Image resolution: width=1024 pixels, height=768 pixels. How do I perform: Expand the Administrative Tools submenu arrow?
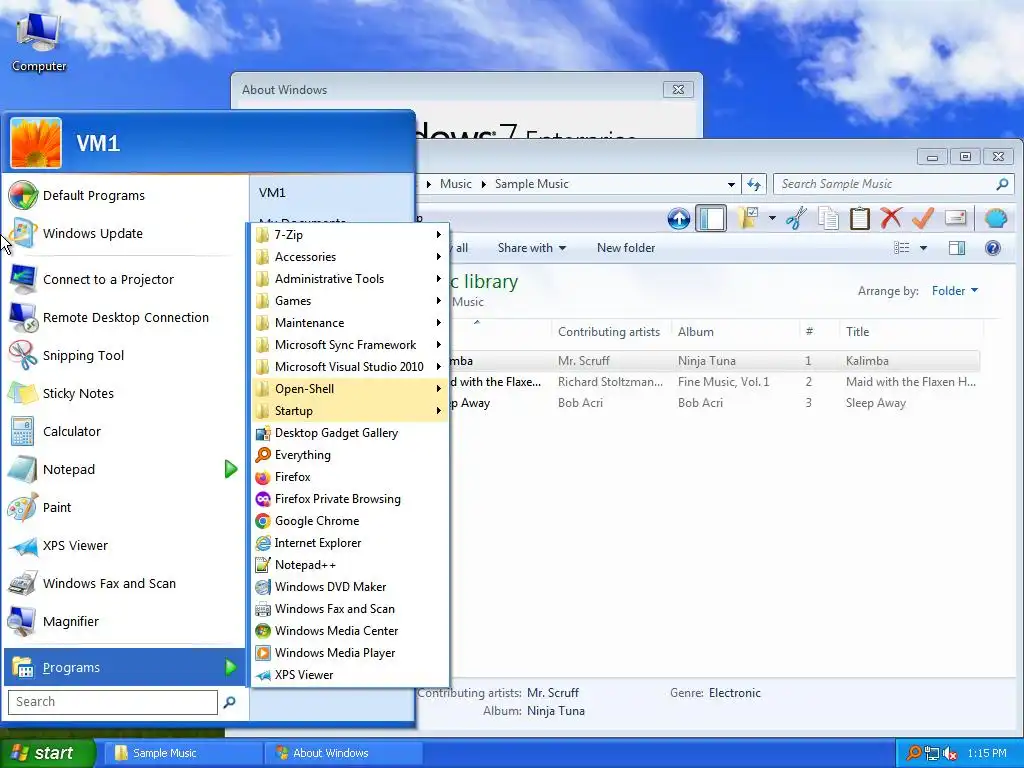coord(439,279)
